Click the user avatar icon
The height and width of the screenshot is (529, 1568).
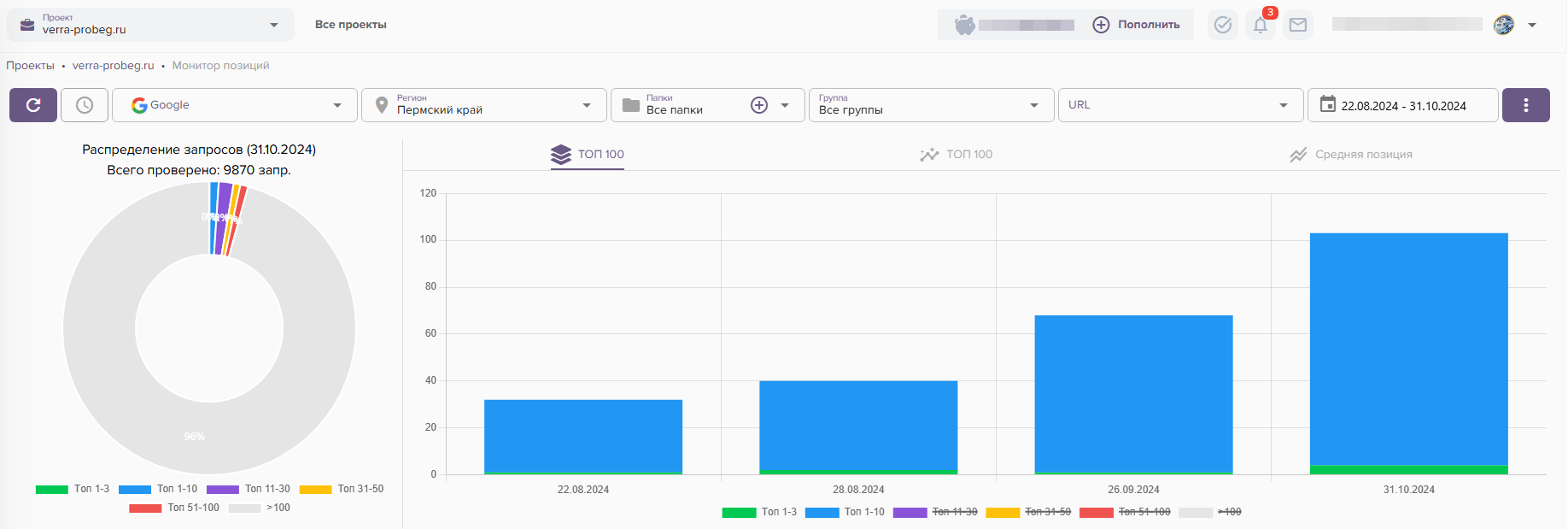(1504, 25)
